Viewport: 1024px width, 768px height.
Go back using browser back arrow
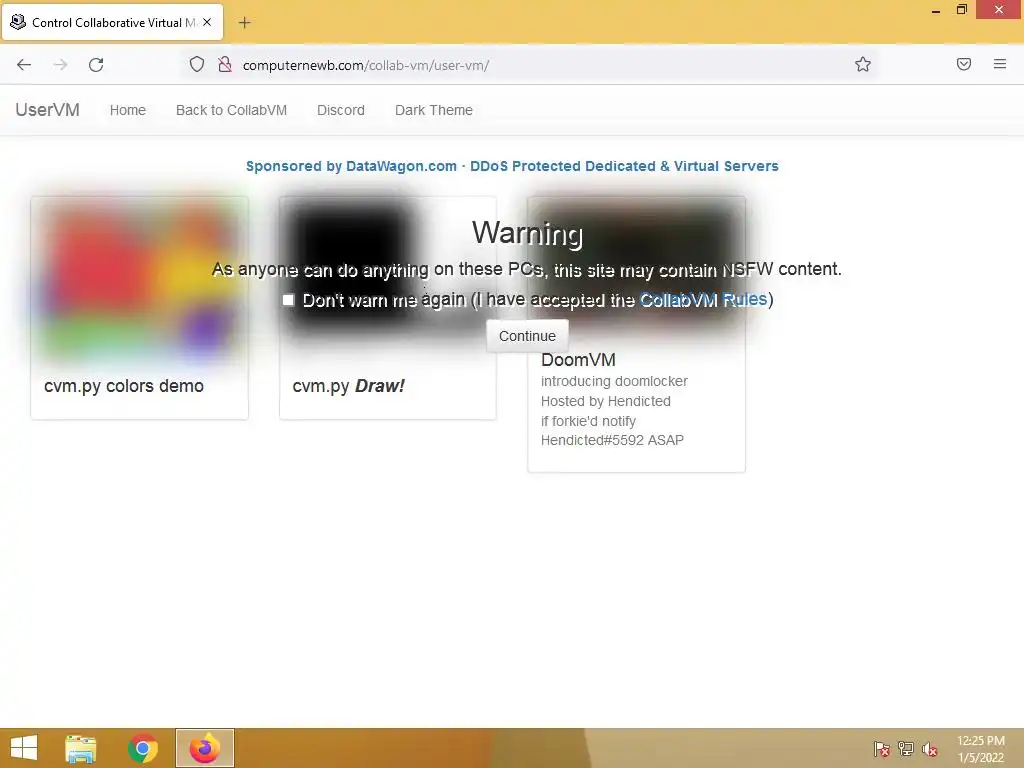[x=24, y=65]
